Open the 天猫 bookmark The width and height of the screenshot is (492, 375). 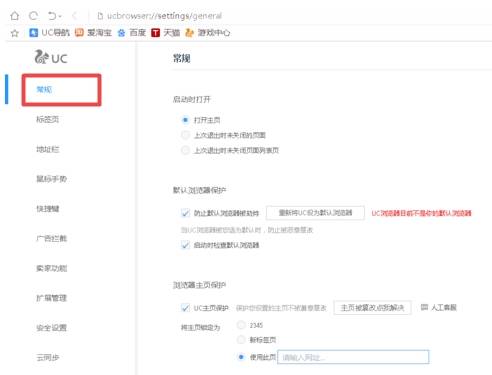point(166,33)
